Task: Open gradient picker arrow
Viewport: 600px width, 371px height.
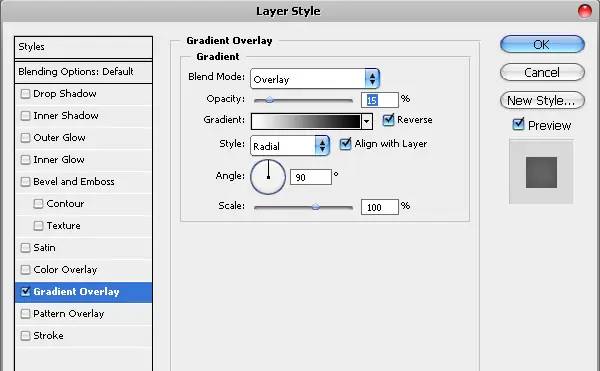Action: [367, 122]
